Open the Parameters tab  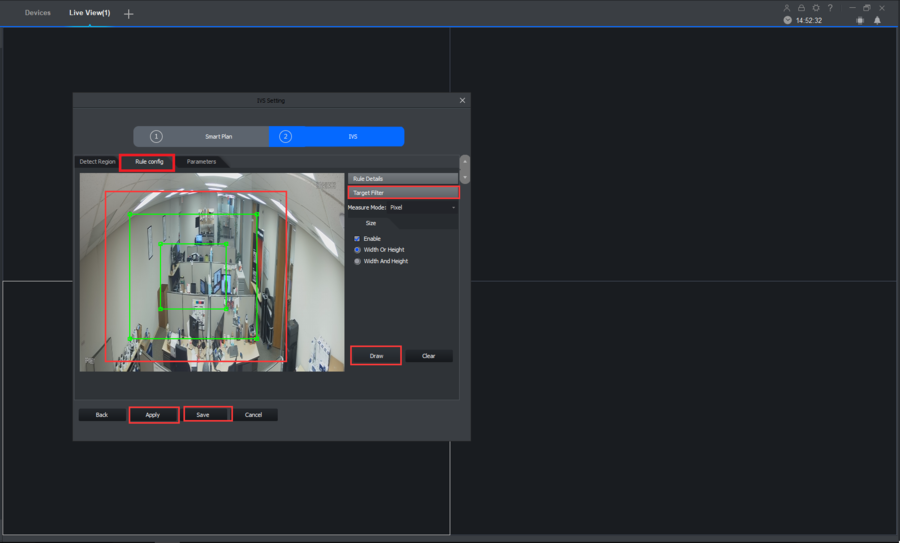[201, 162]
